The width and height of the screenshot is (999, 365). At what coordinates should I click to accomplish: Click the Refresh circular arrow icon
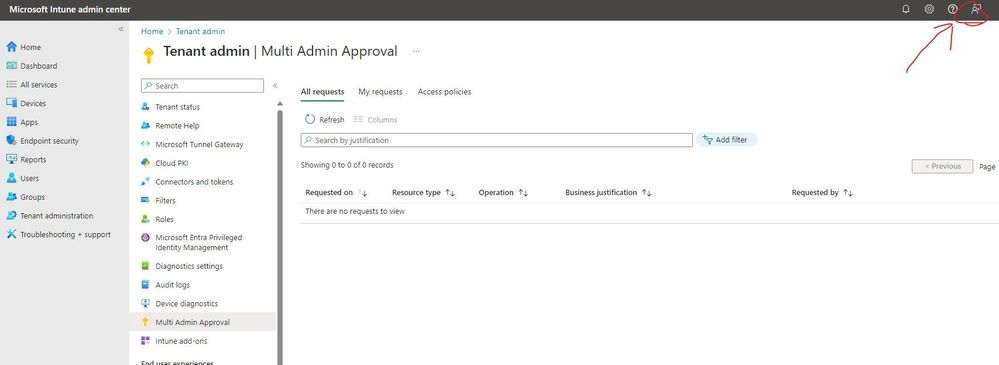point(310,119)
